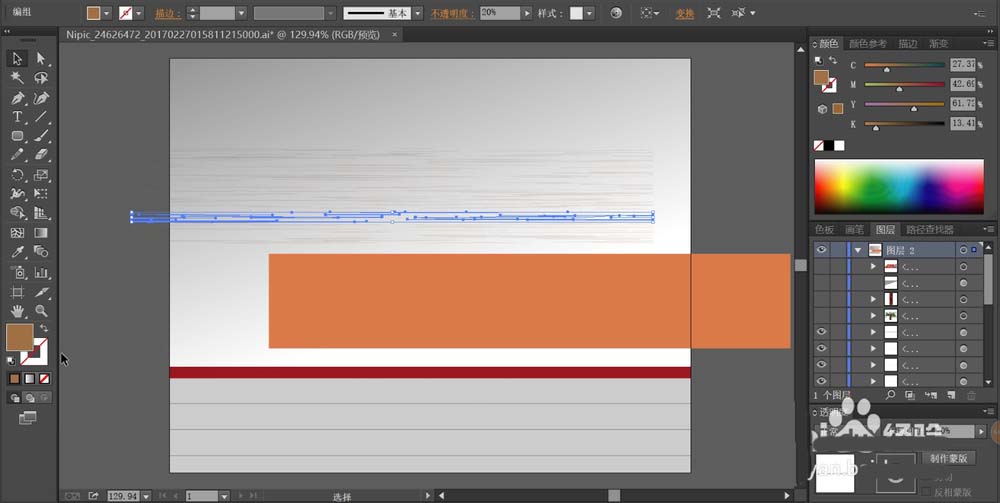Show the palm tree sublayer
The image size is (1000, 503).
(x=821, y=316)
